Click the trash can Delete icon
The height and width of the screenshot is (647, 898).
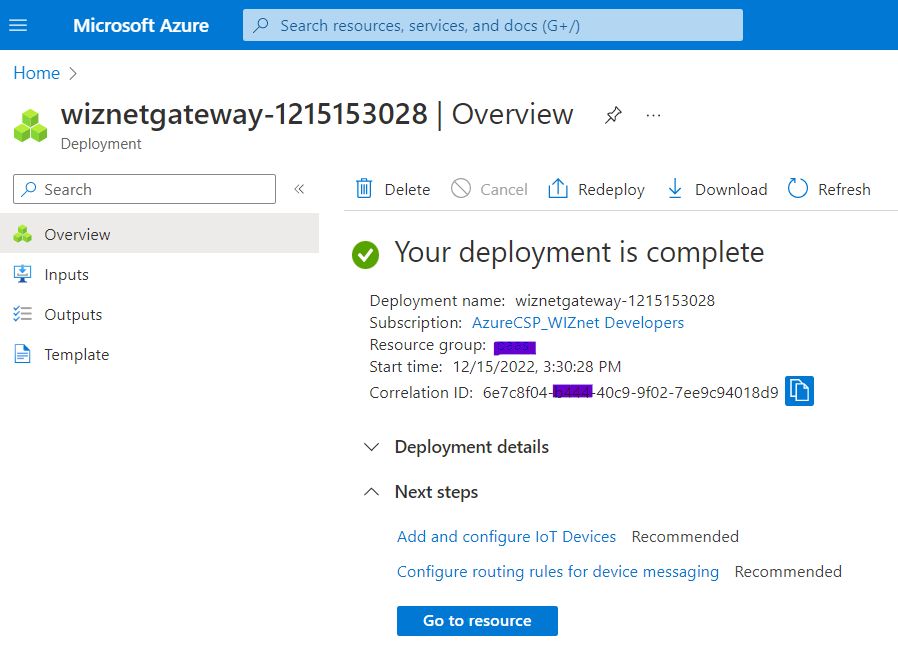pos(364,188)
